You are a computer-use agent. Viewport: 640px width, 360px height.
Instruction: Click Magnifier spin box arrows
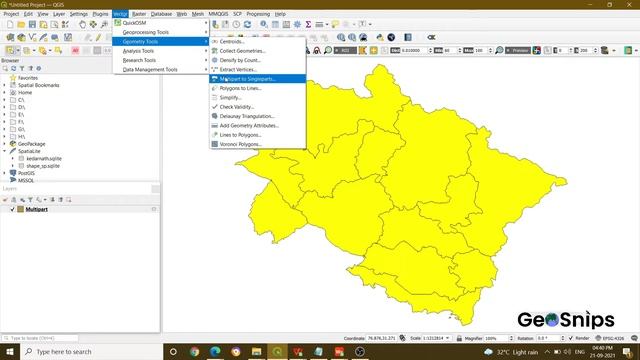click(511, 338)
